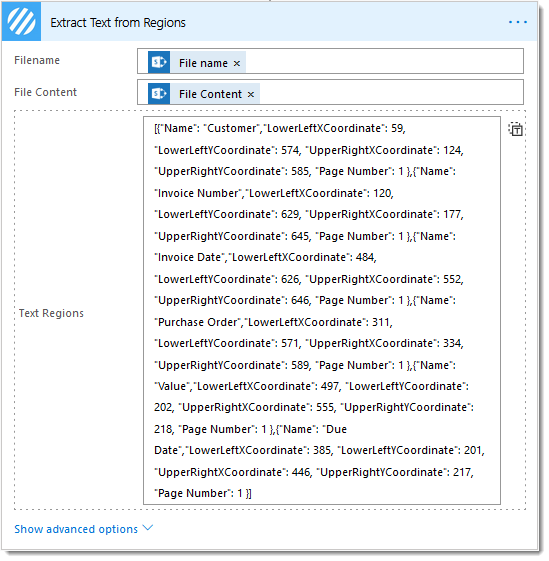Click the SharePoint icon on File name token
The image size is (549, 561).
[159, 62]
